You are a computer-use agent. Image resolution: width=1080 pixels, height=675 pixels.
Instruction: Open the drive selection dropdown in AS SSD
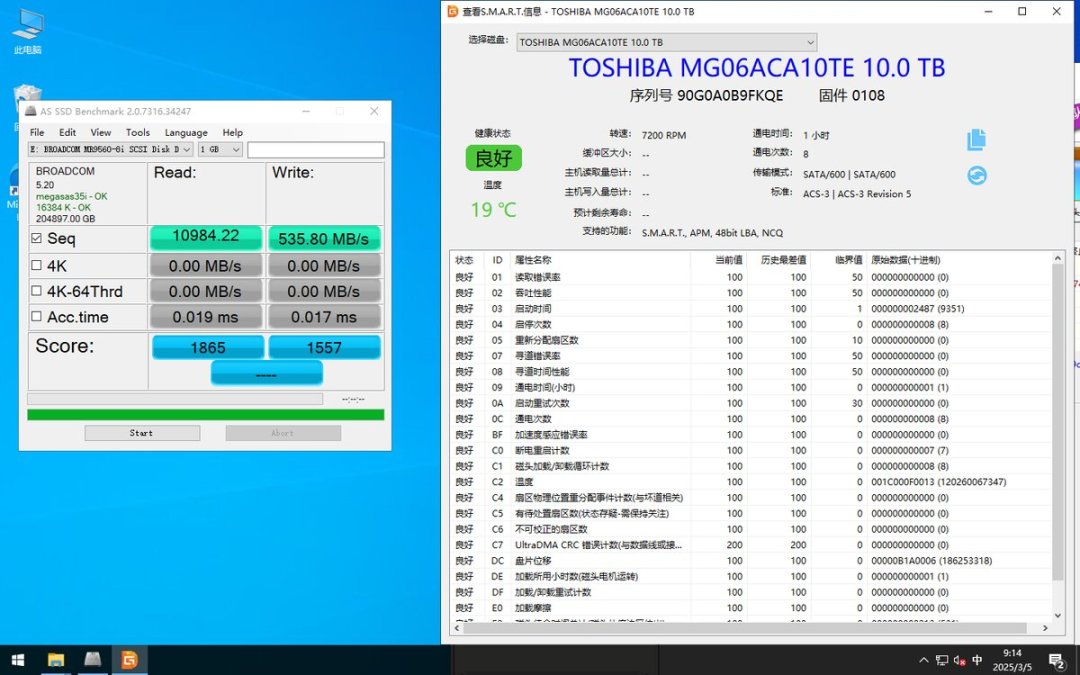click(110, 149)
